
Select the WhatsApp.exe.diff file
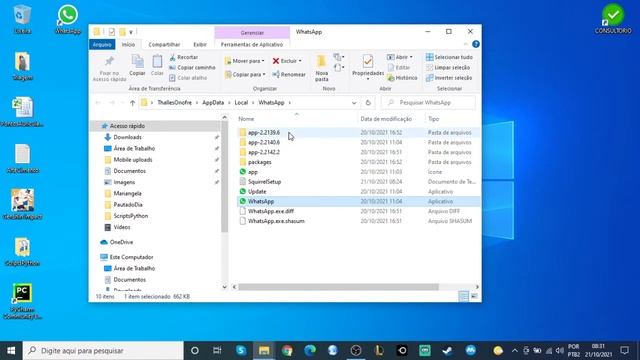(x=271, y=211)
